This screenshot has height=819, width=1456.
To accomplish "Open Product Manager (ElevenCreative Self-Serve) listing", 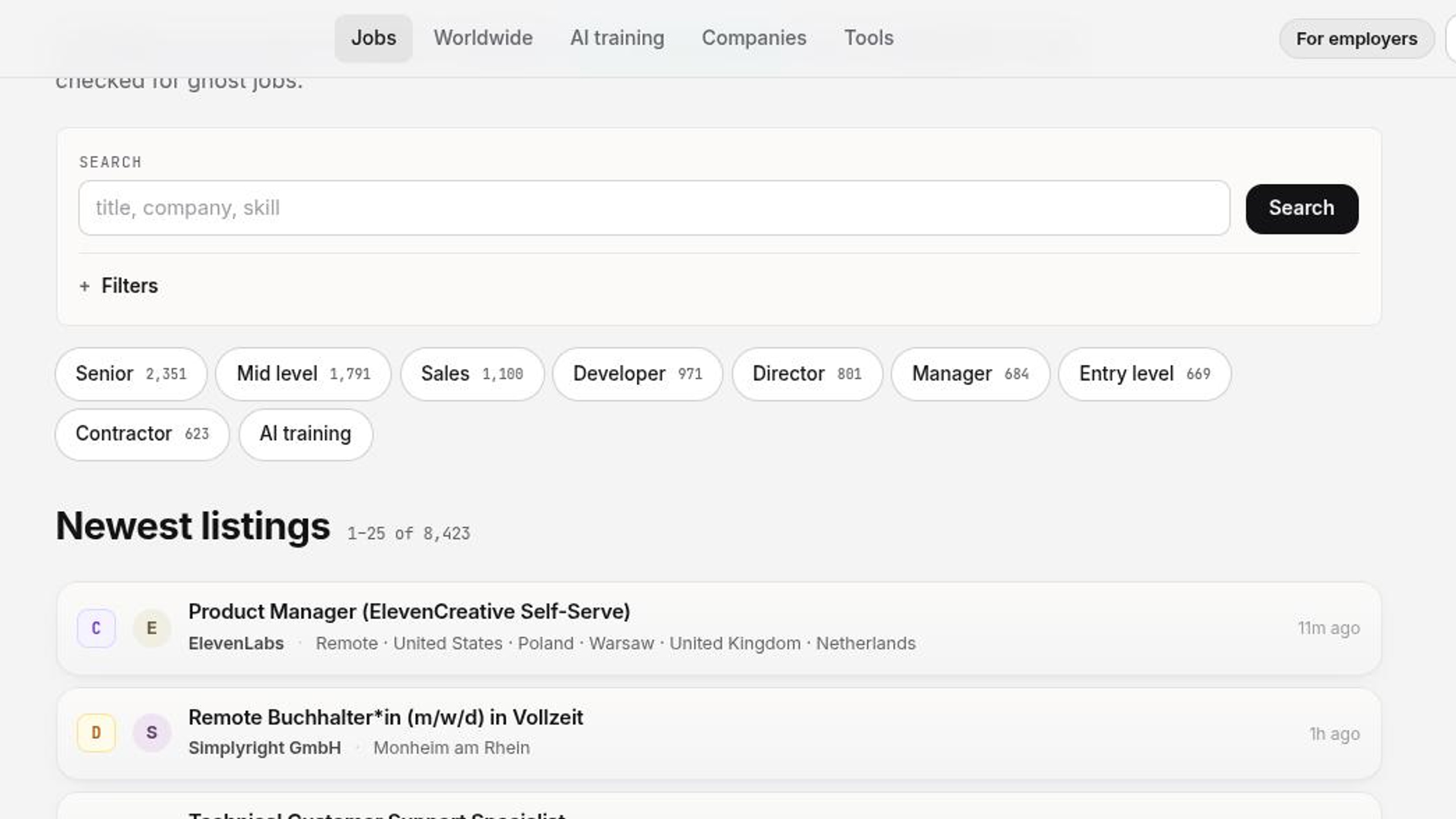I will pyautogui.click(x=409, y=611).
